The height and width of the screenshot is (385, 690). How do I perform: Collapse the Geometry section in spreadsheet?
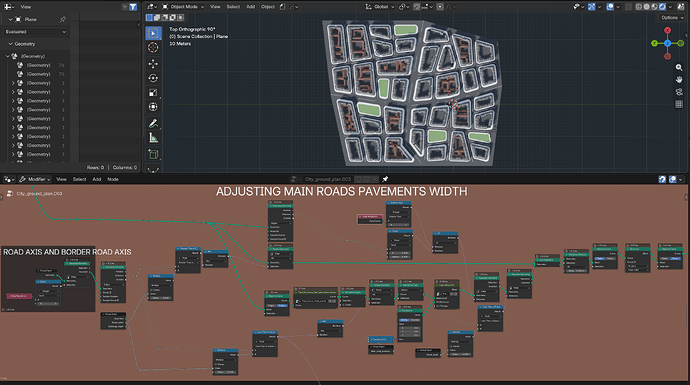[x=11, y=44]
